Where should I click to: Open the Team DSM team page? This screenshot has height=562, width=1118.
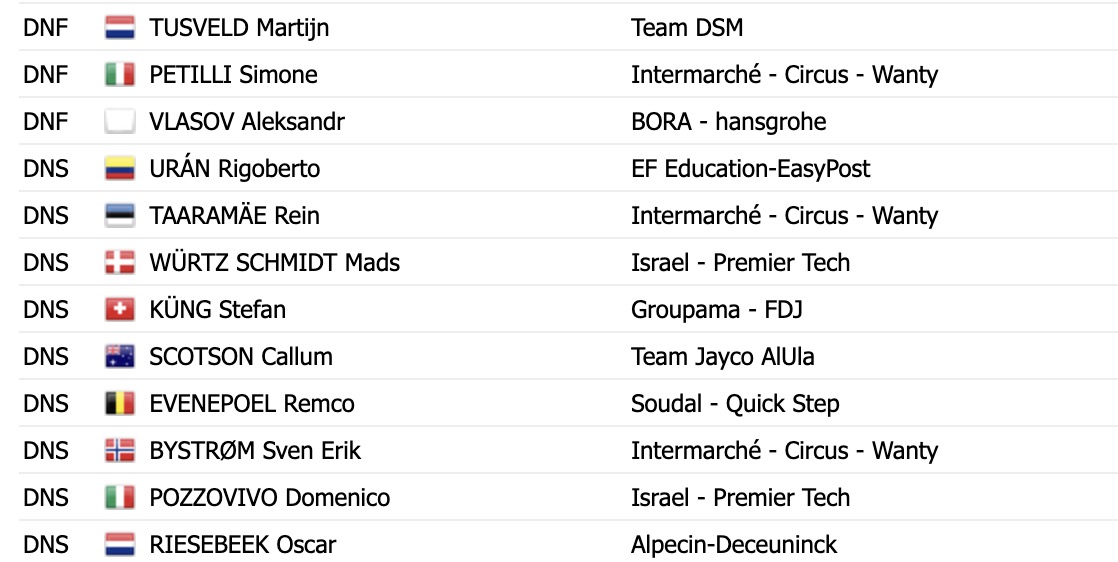pyautogui.click(x=687, y=28)
